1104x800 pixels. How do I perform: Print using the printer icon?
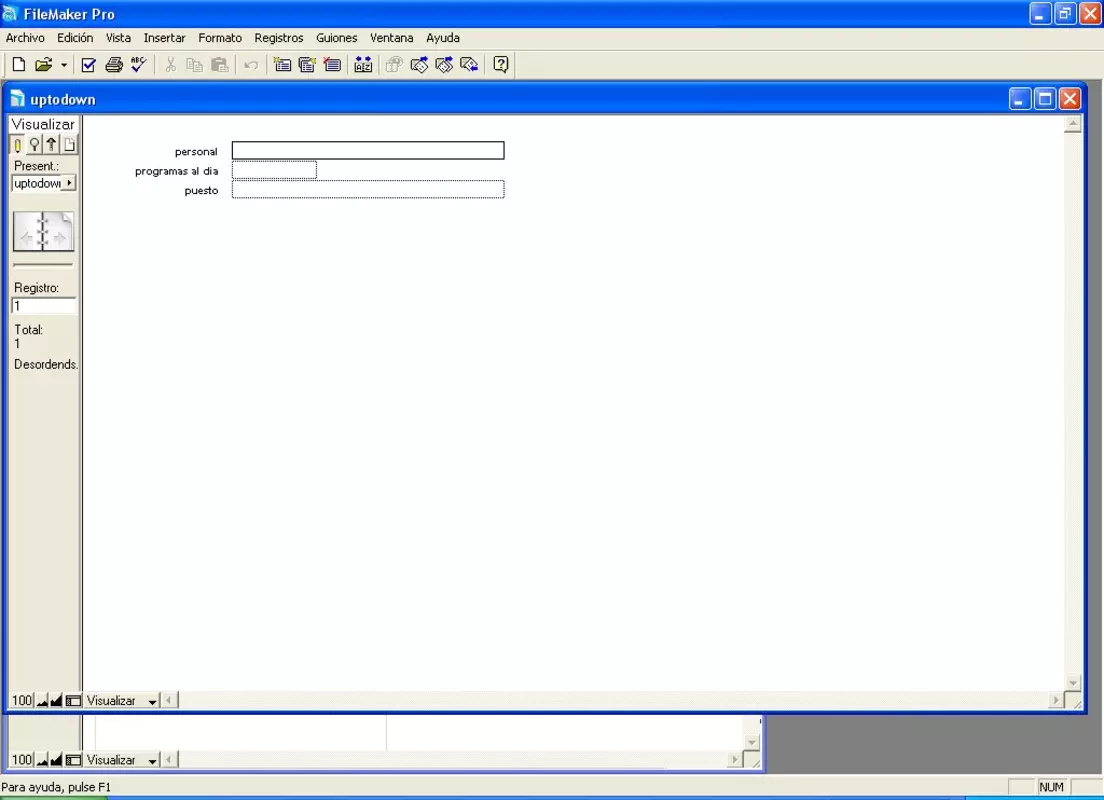(114, 65)
